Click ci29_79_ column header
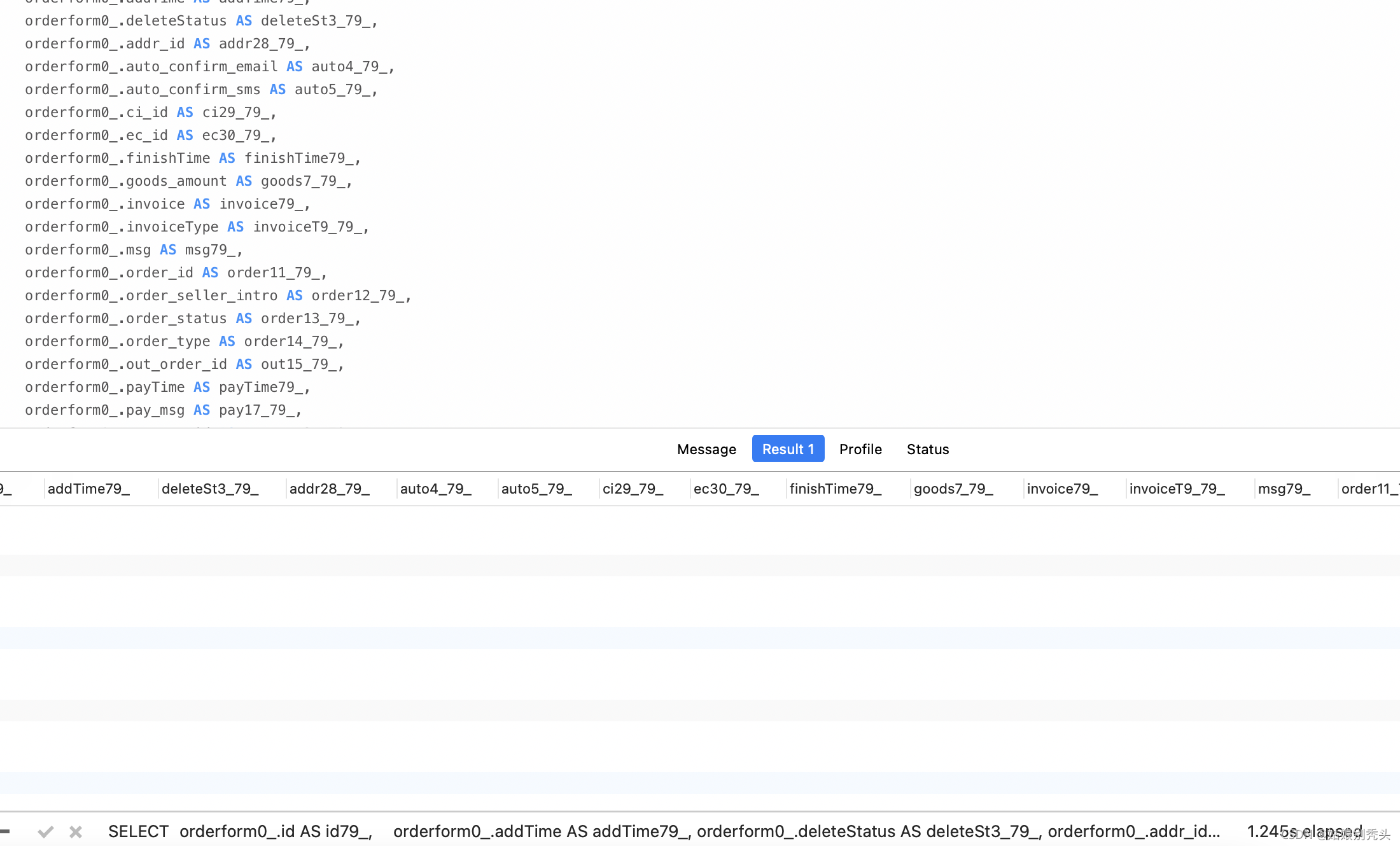 pyautogui.click(x=633, y=487)
